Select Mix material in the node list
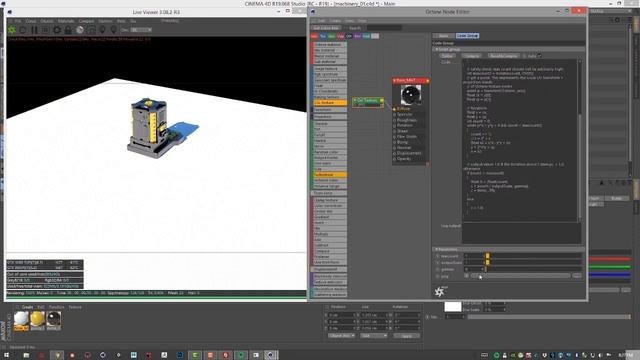Viewport: 640px width, 360px height. click(x=330, y=50)
